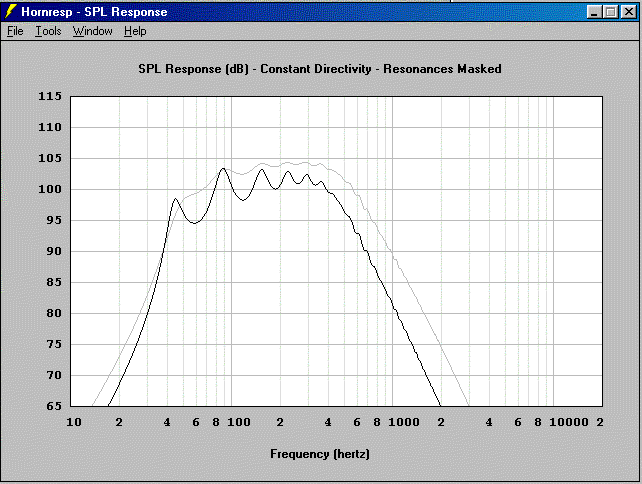Click the 1000 Hz x-axis label
Image resolution: width=642 pixels, height=484 pixels.
[x=404, y=422]
